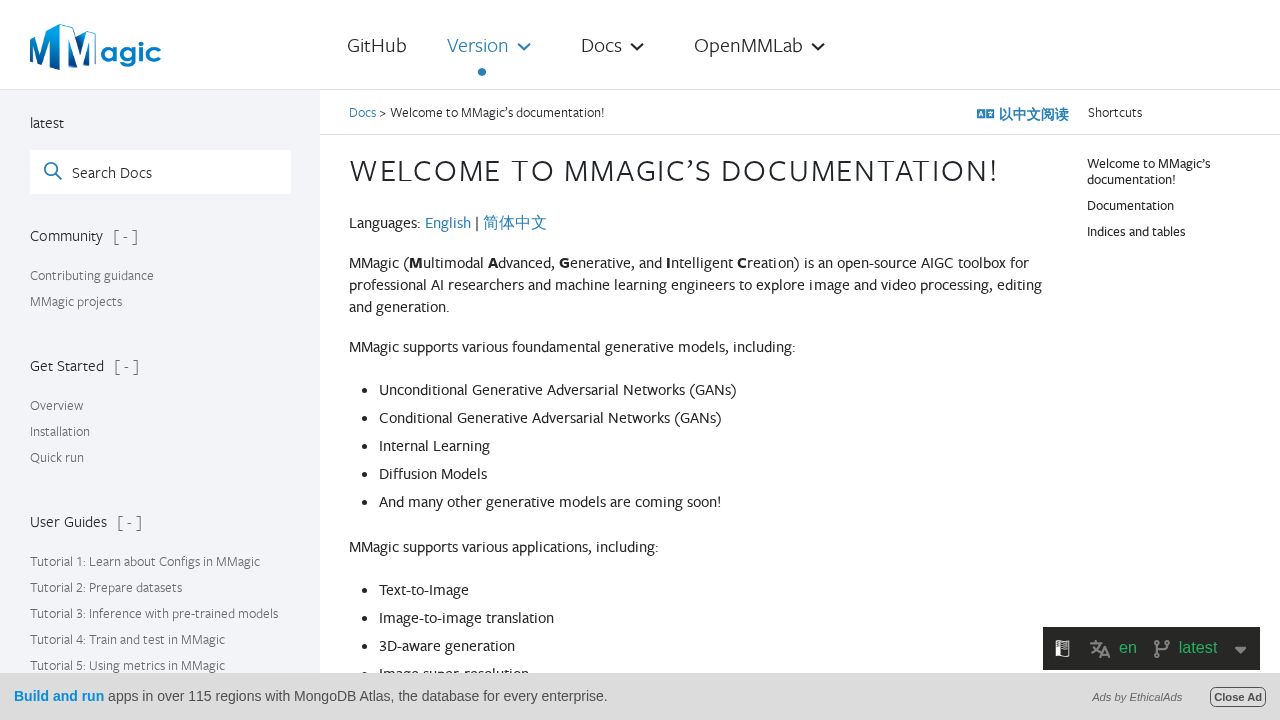Open MMagic projects page
The height and width of the screenshot is (720, 1280).
point(76,301)
